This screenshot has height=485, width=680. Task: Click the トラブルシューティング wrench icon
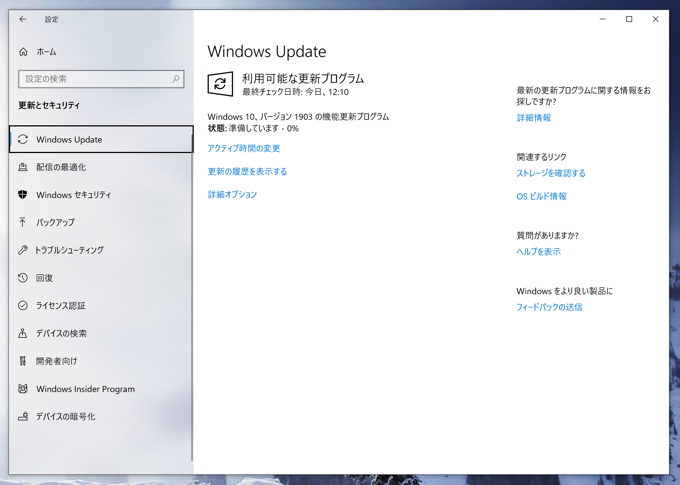(x=23, y=250)
